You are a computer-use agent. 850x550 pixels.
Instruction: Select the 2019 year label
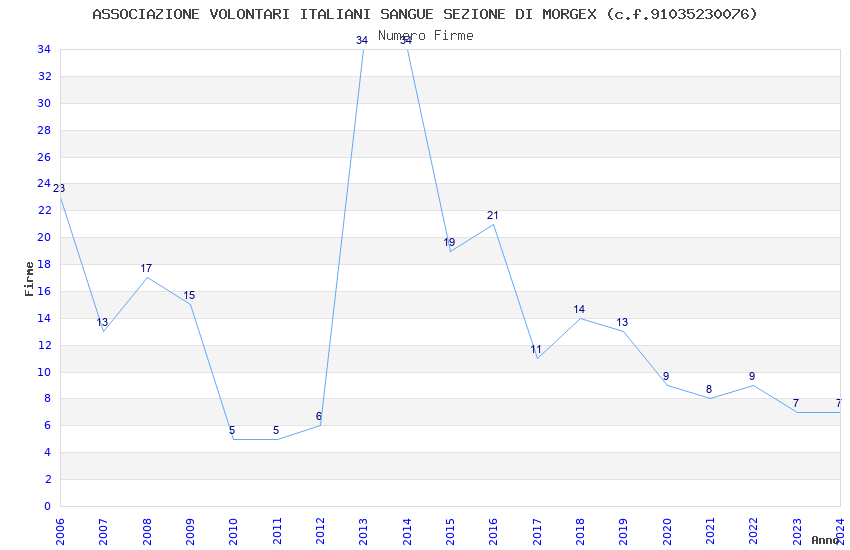pos(624,531)
